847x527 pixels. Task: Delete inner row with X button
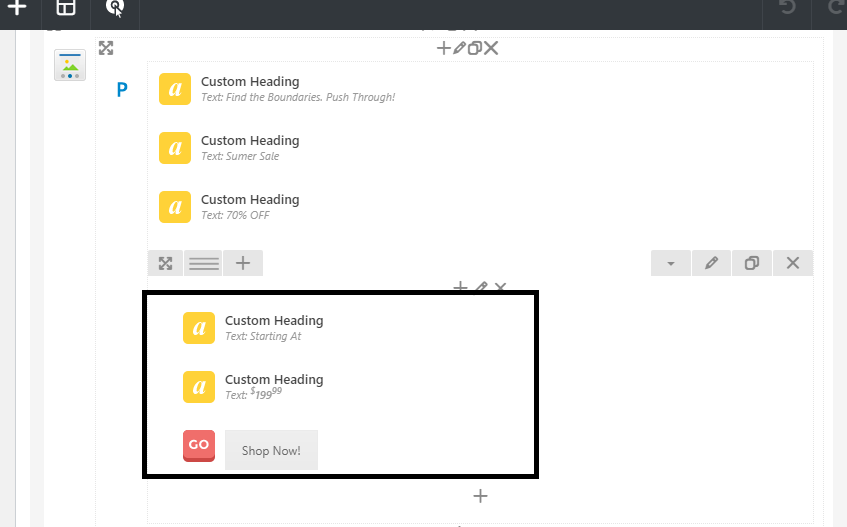(792, 263)
